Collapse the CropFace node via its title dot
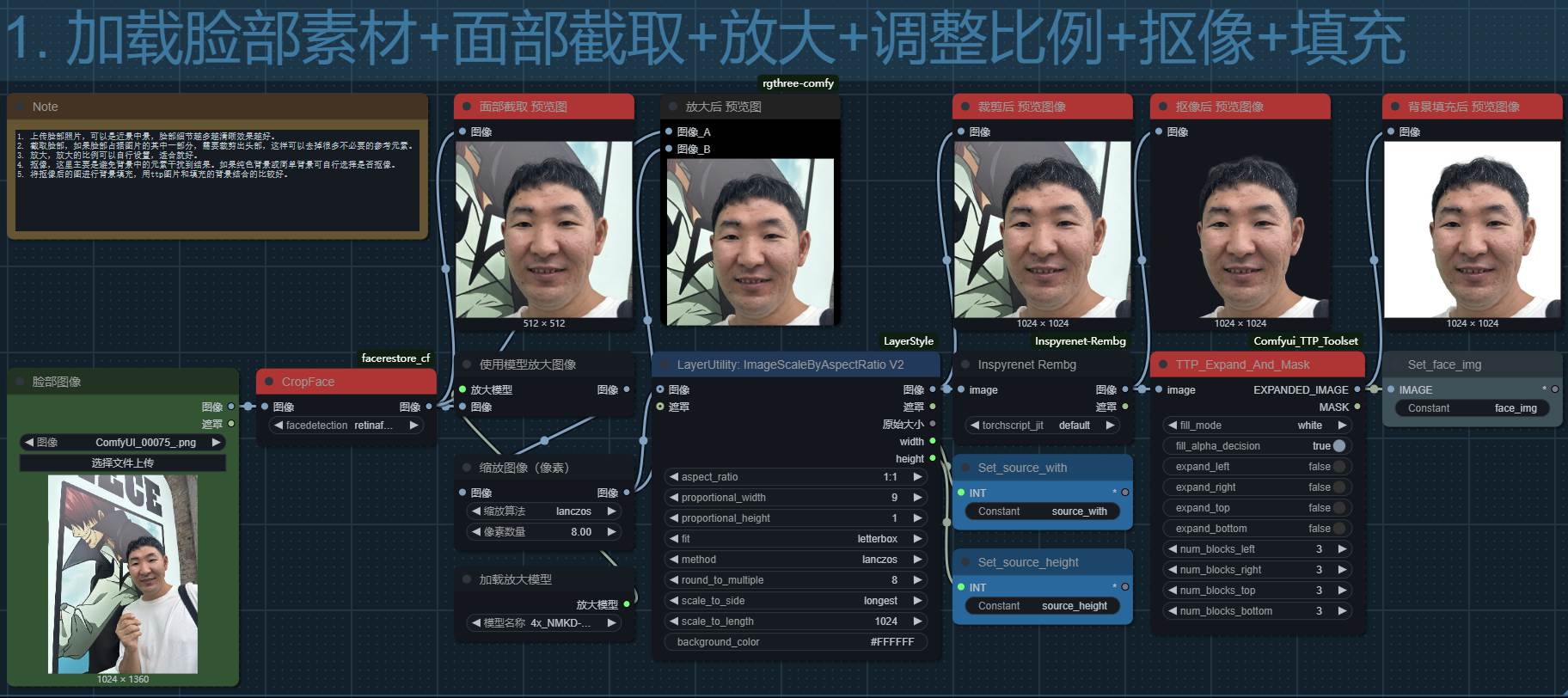This screenshot has width=1568, height=698. pyautogui.click(x=269, y=382)
